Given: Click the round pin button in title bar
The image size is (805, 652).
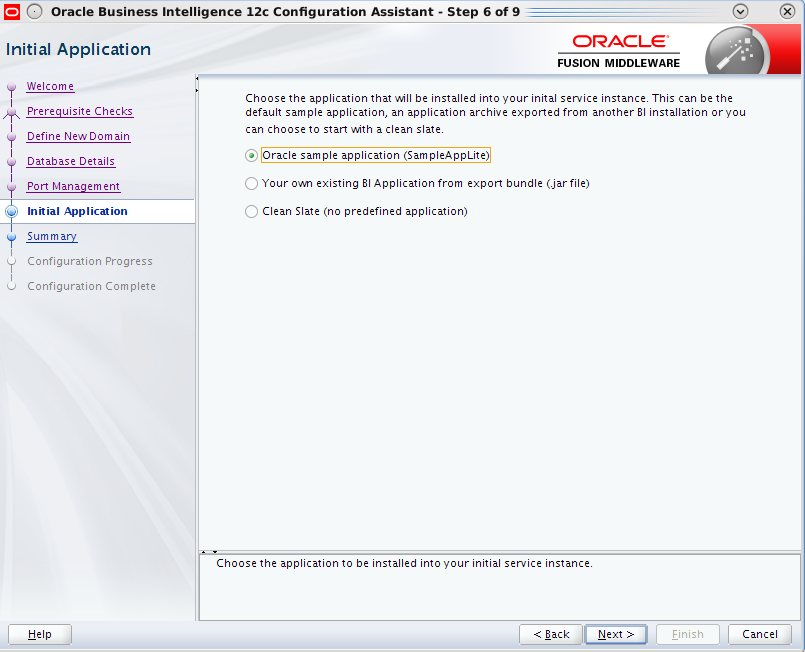Looking at the screenshot, I should [34, 11].
